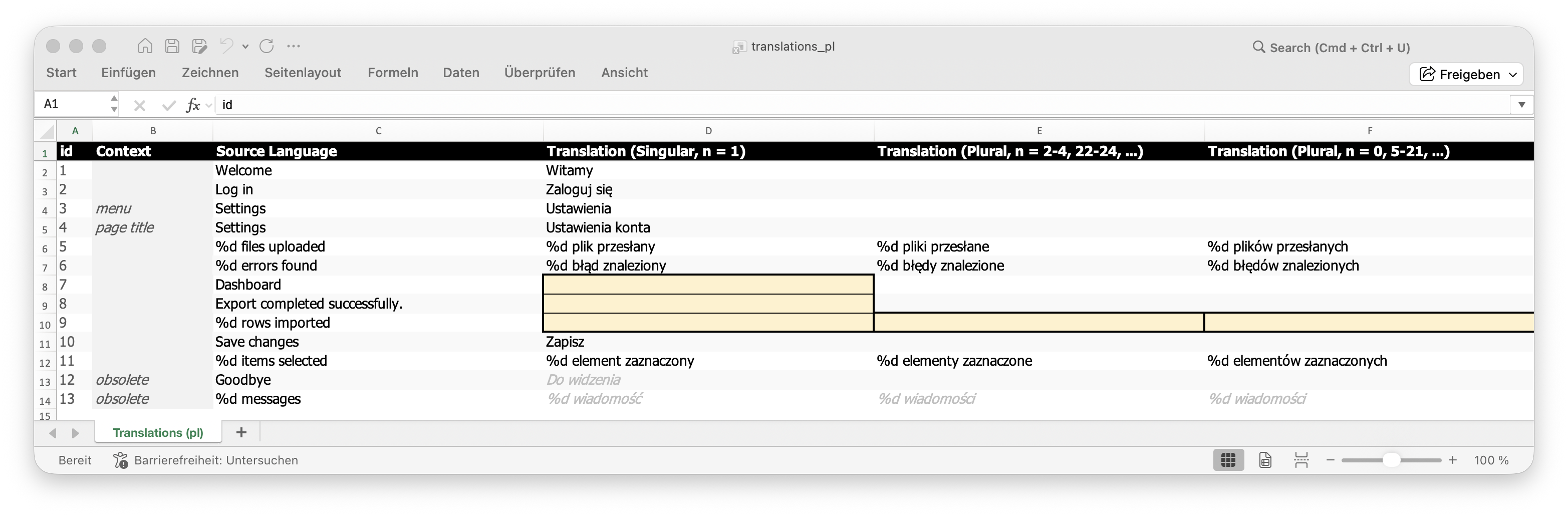Click the fx insert function icon

tap(193, 105)
